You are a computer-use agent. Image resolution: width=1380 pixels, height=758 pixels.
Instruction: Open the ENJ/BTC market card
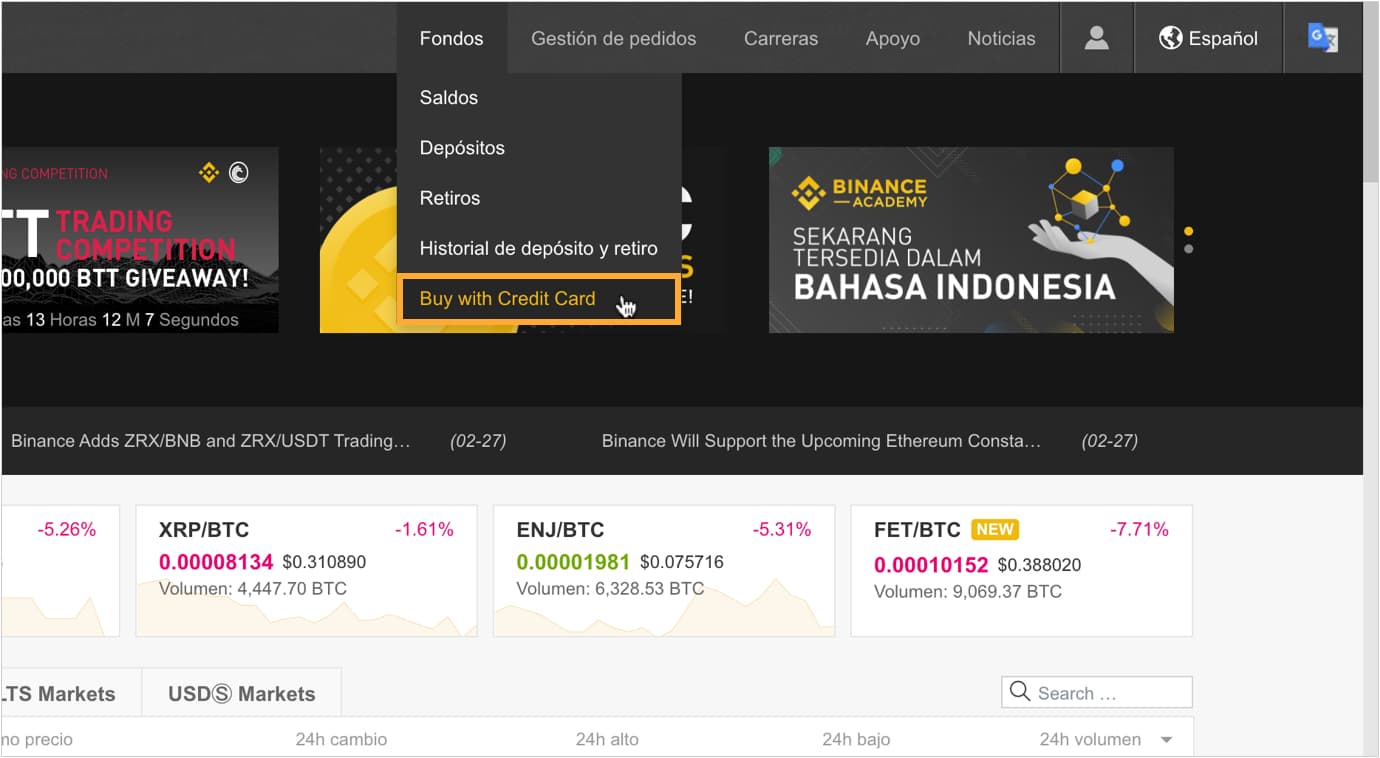pos(664,570)
